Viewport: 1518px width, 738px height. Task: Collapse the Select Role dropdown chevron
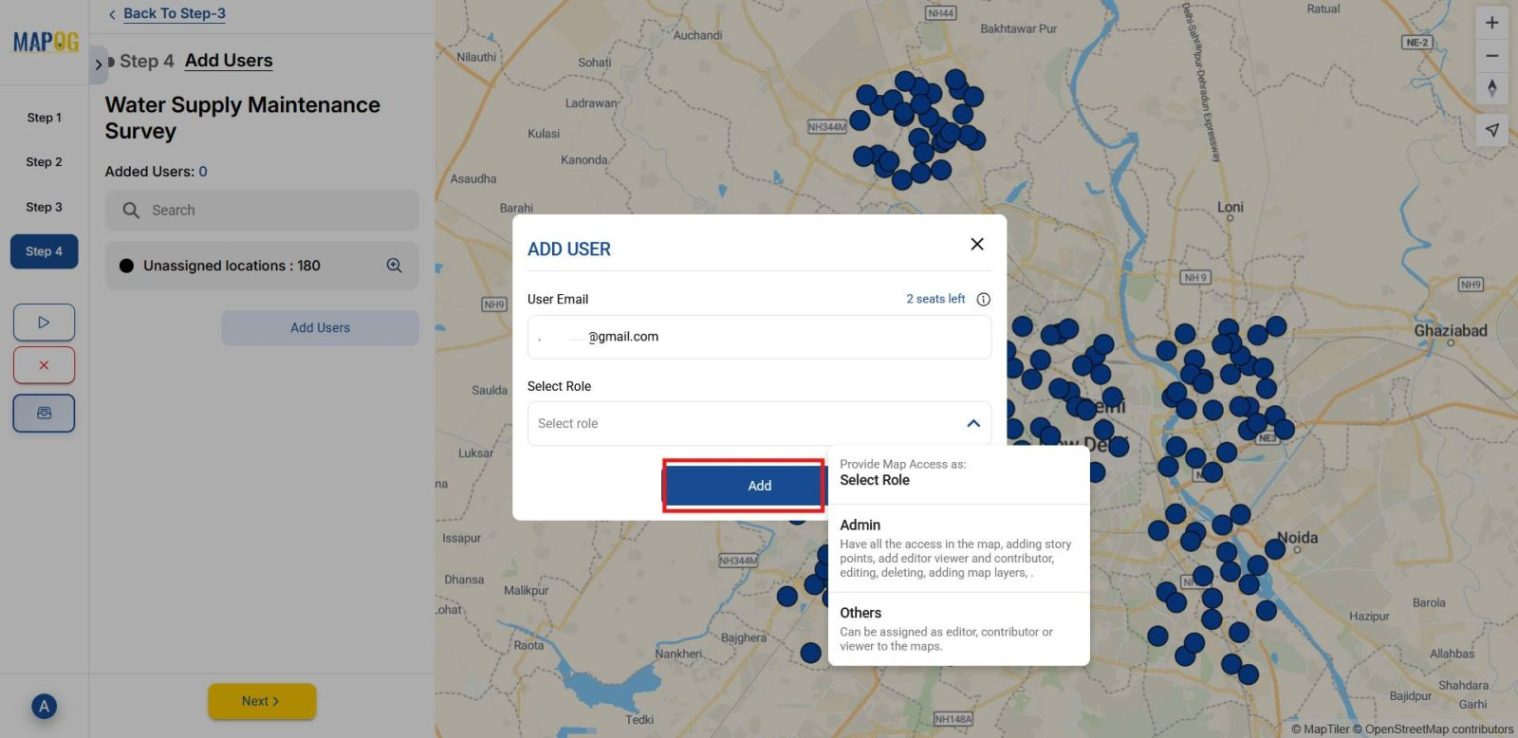972,423
